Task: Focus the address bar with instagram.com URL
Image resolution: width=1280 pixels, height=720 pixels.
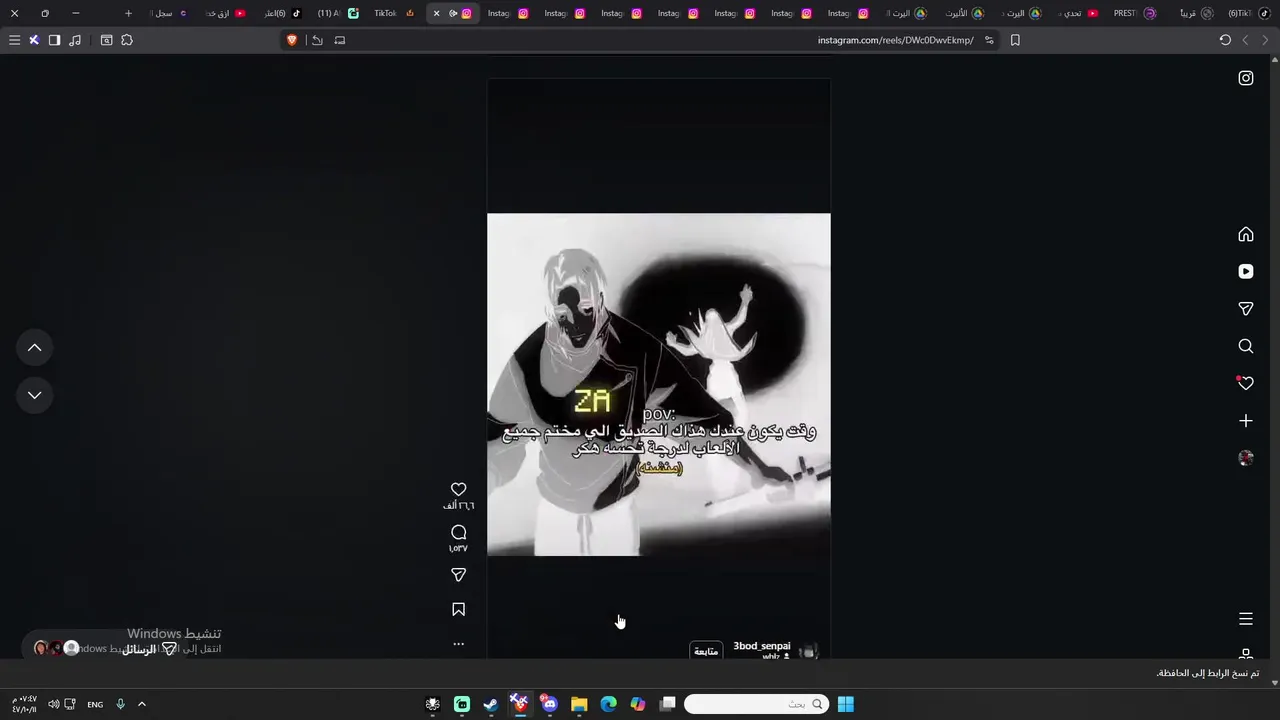Action: click(895, 40)
